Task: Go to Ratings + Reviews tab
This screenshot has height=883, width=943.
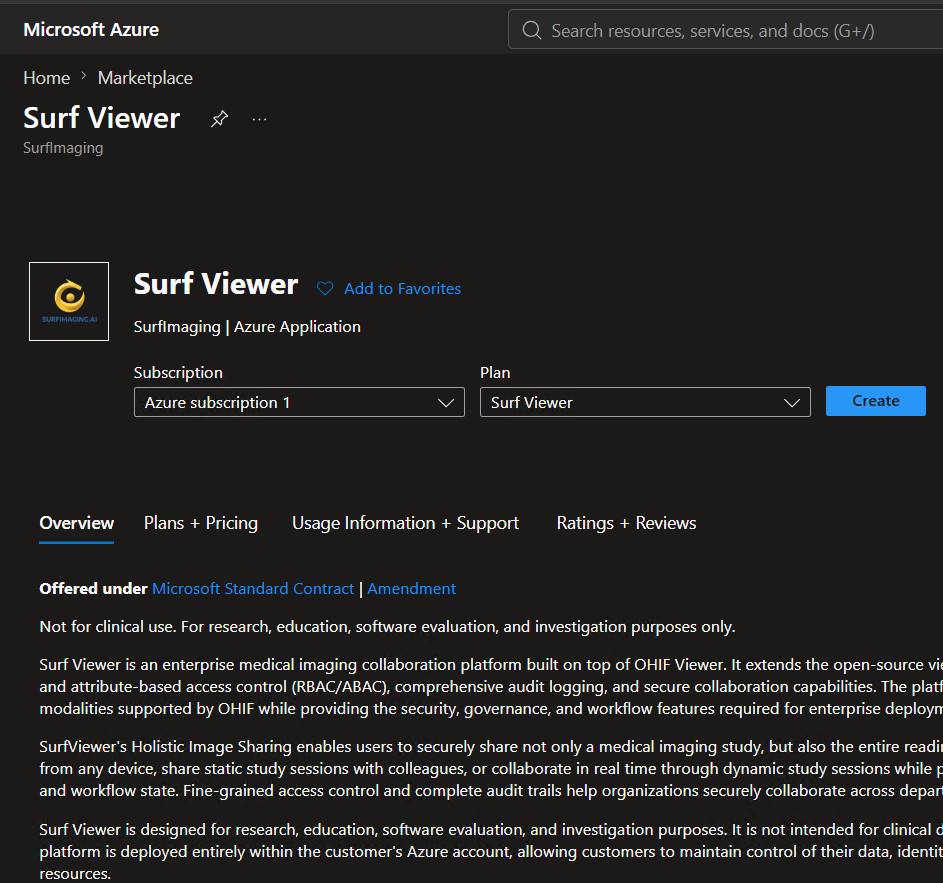Action: tap(626, 523)
